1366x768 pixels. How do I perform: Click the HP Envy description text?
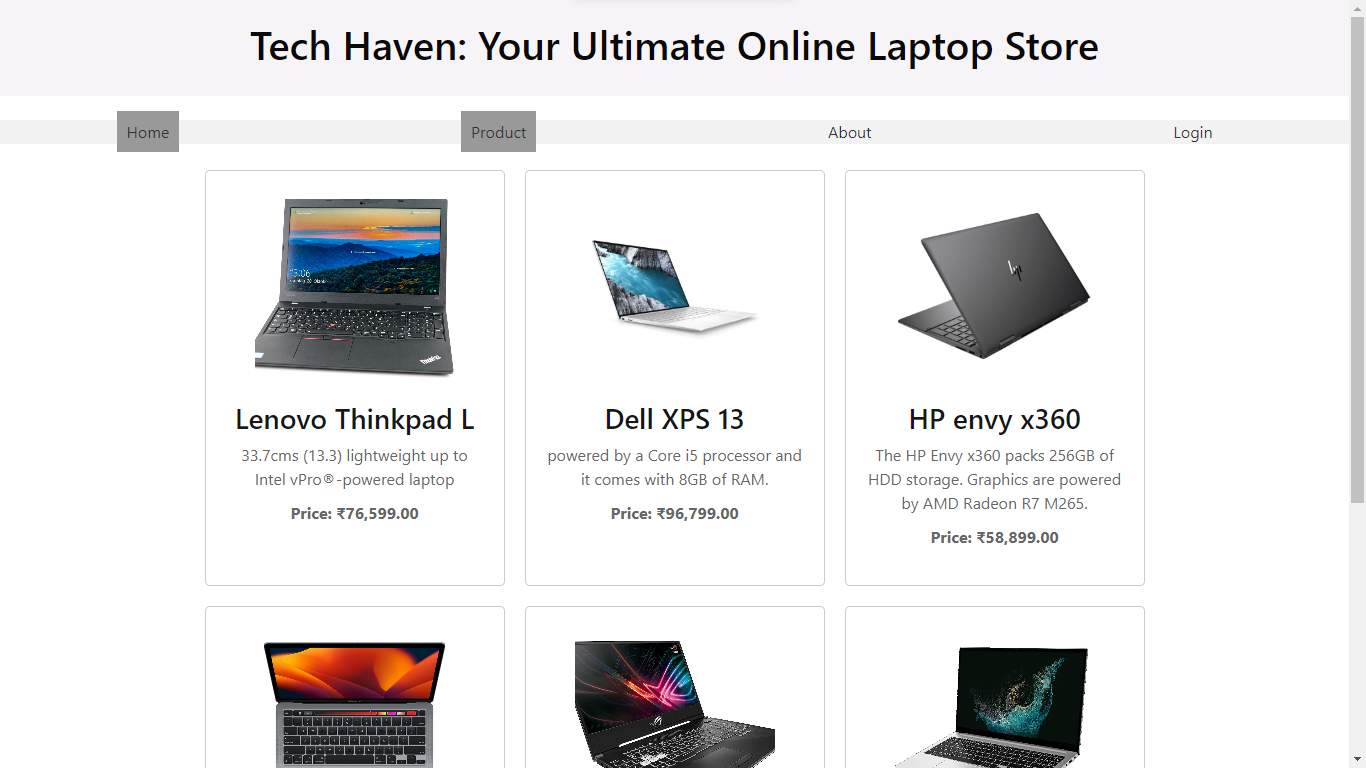point(995,480)
